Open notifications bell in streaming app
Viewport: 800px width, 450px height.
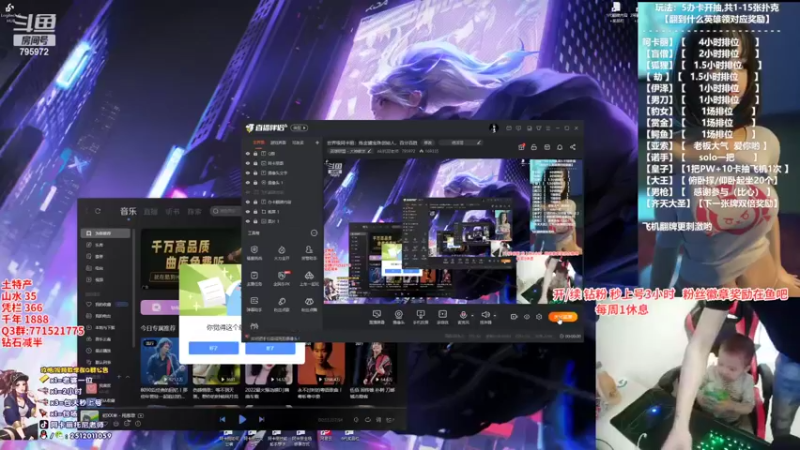tap(560, 147)
